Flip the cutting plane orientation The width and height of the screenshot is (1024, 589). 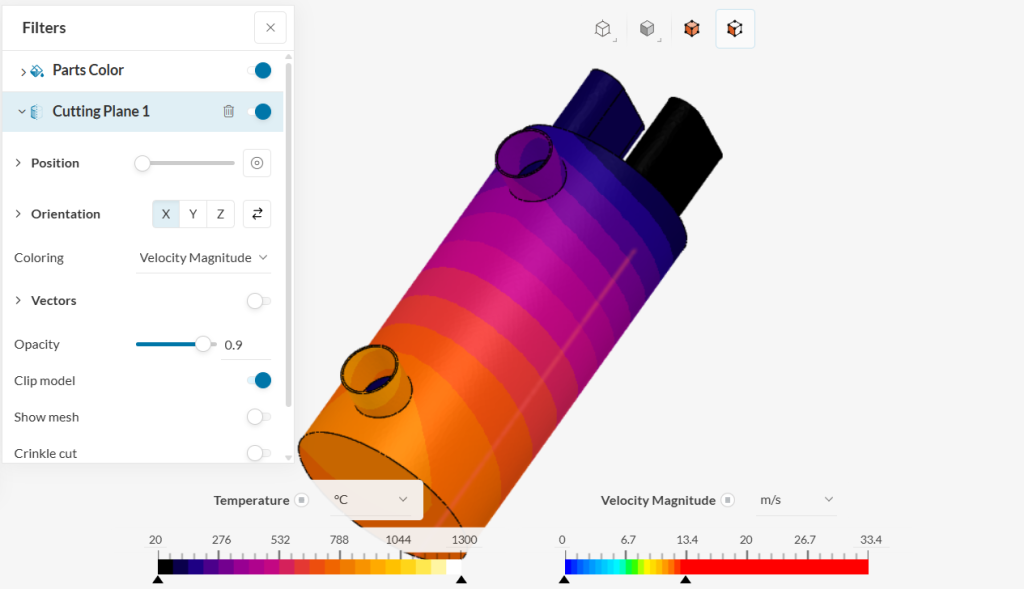pos(257,214)
